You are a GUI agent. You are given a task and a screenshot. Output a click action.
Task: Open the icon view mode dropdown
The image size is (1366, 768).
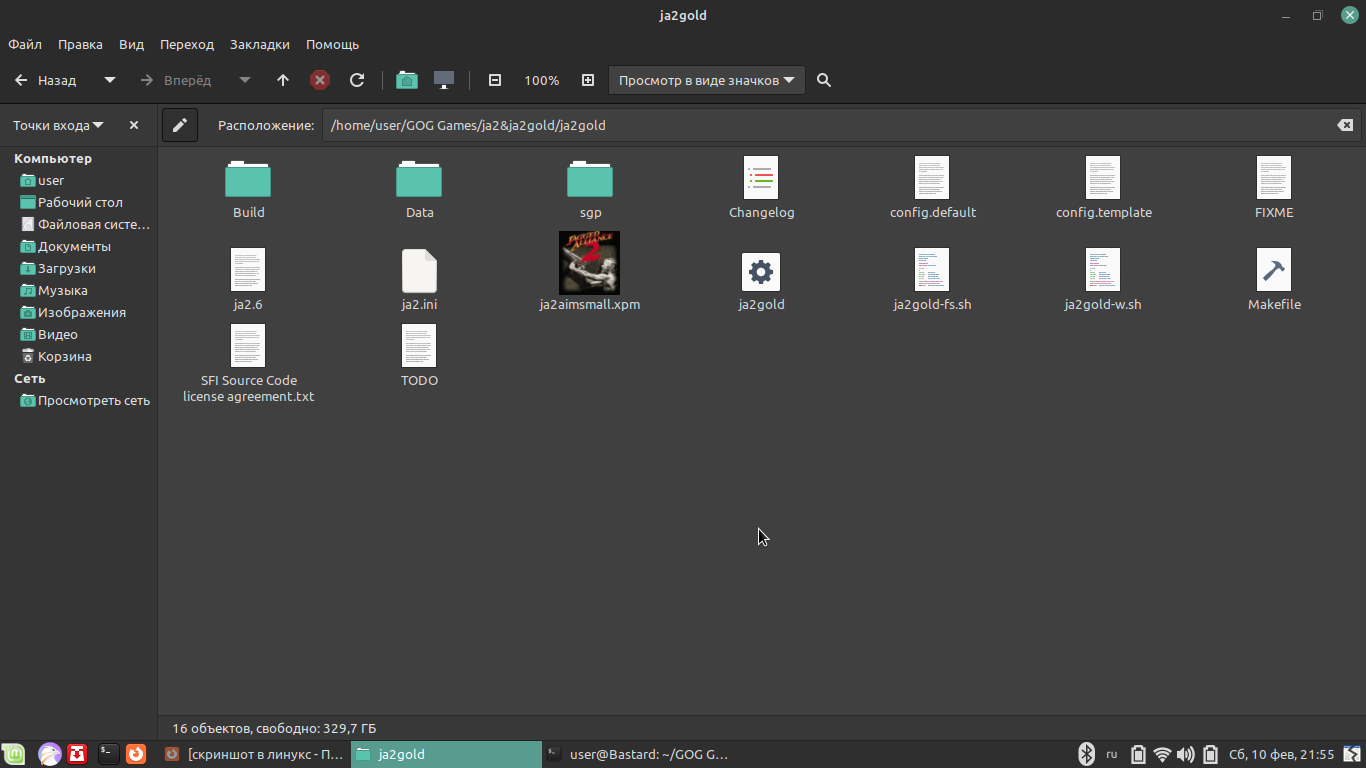[x=706, y=80]
